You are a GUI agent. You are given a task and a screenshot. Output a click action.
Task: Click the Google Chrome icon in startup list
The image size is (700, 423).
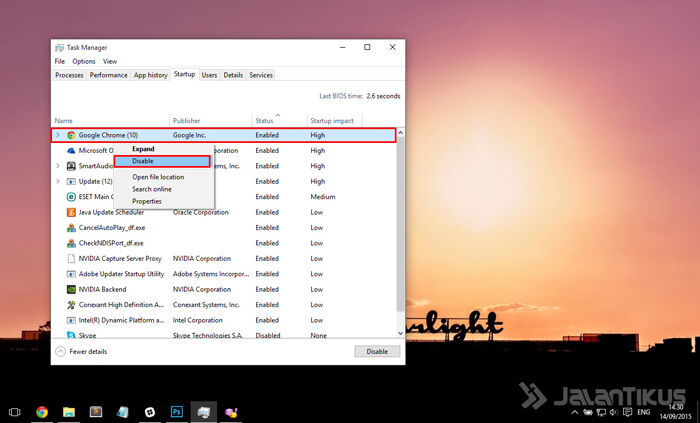pyautogui.click(x=71, y=135)
